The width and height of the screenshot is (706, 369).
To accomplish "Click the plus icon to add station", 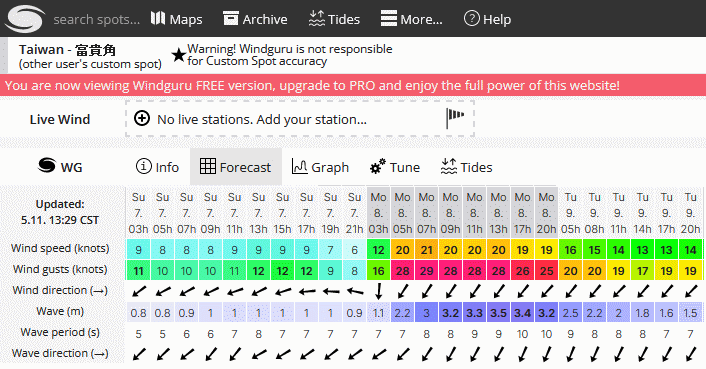I will [142, 119].
